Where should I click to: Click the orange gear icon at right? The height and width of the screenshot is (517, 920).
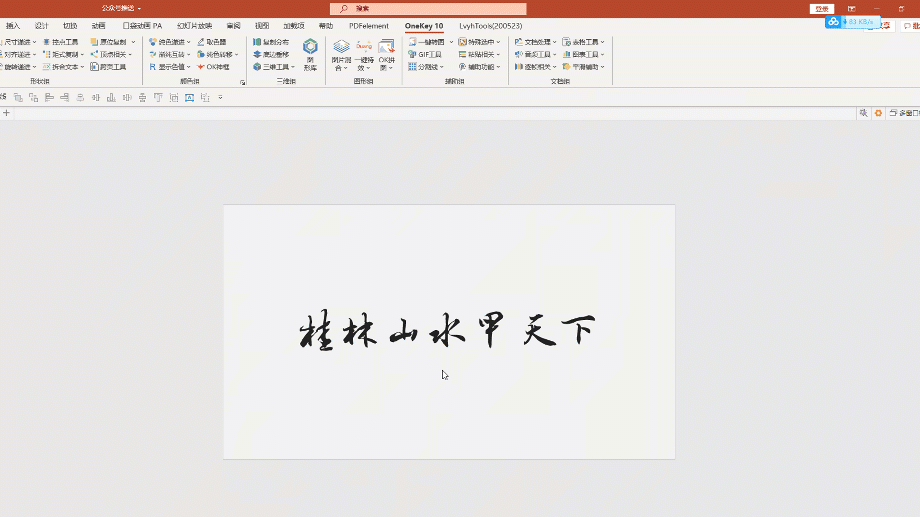click(878, 113)
